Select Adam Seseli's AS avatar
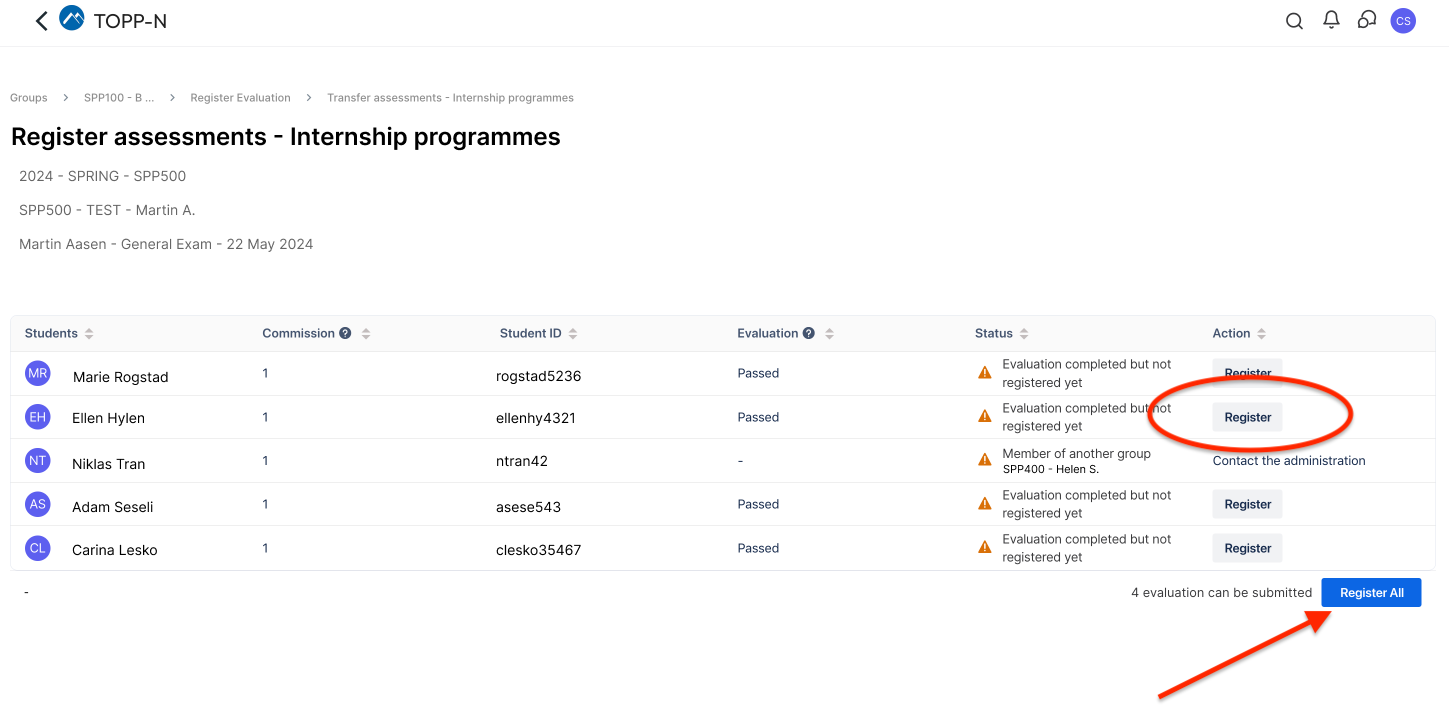The height and width of the screenshot is (719, 1449). 38,504
